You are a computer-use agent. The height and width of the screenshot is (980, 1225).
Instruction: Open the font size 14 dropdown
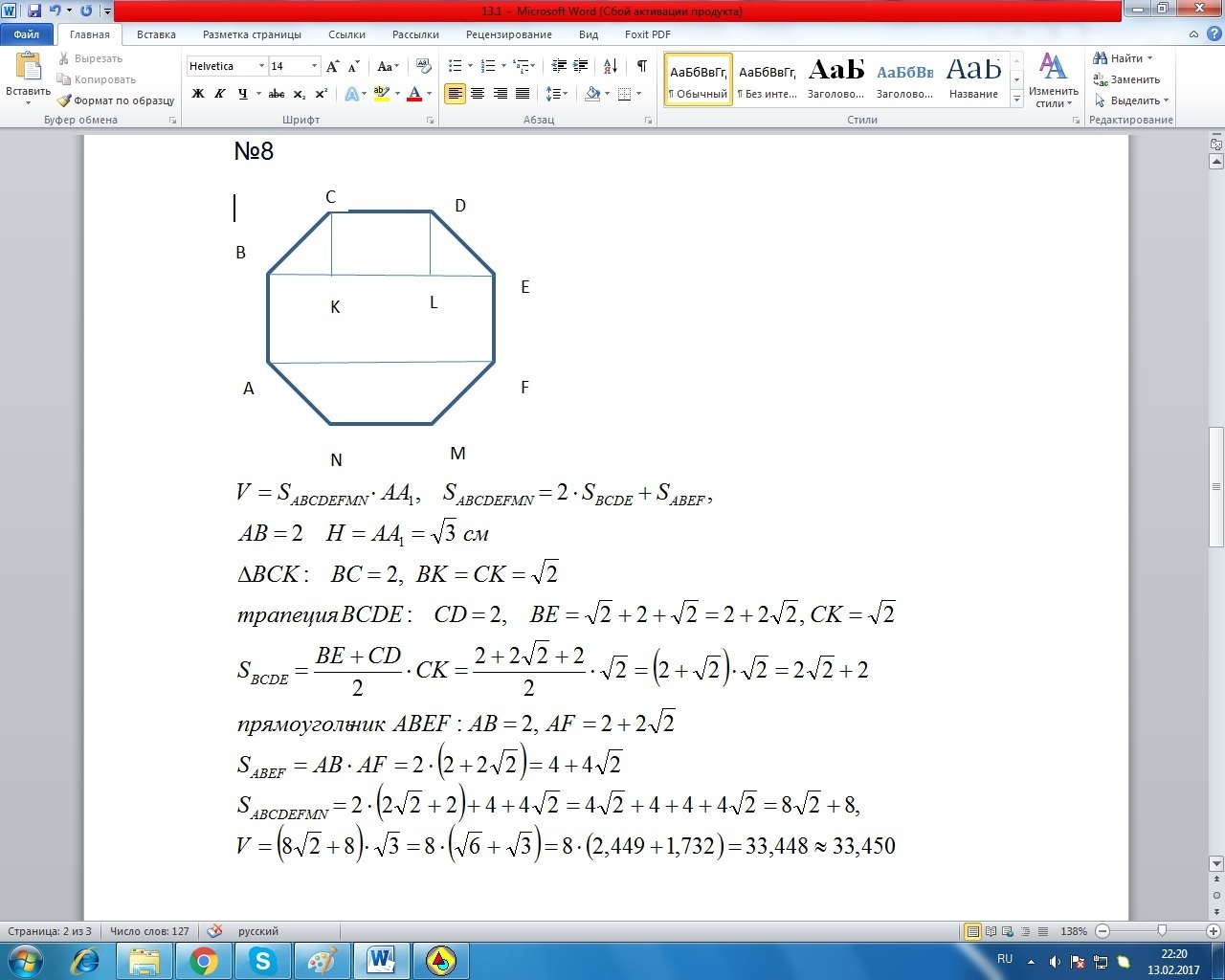tap(314, 66)
